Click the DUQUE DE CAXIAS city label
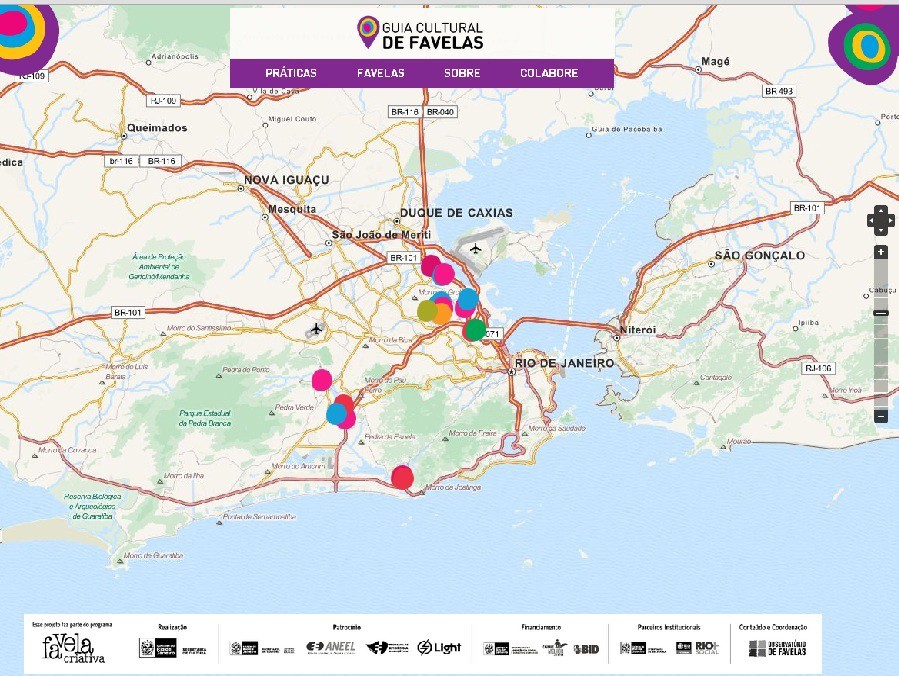The image size is (899, 676). tap(456, 213)
